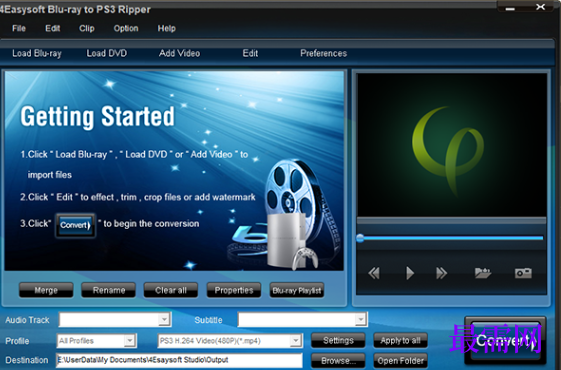561x370 pixels.
Task: Close the Blu-ray to PS3 Ripper window
Action: pyautogui.click(x=540, y=6)
